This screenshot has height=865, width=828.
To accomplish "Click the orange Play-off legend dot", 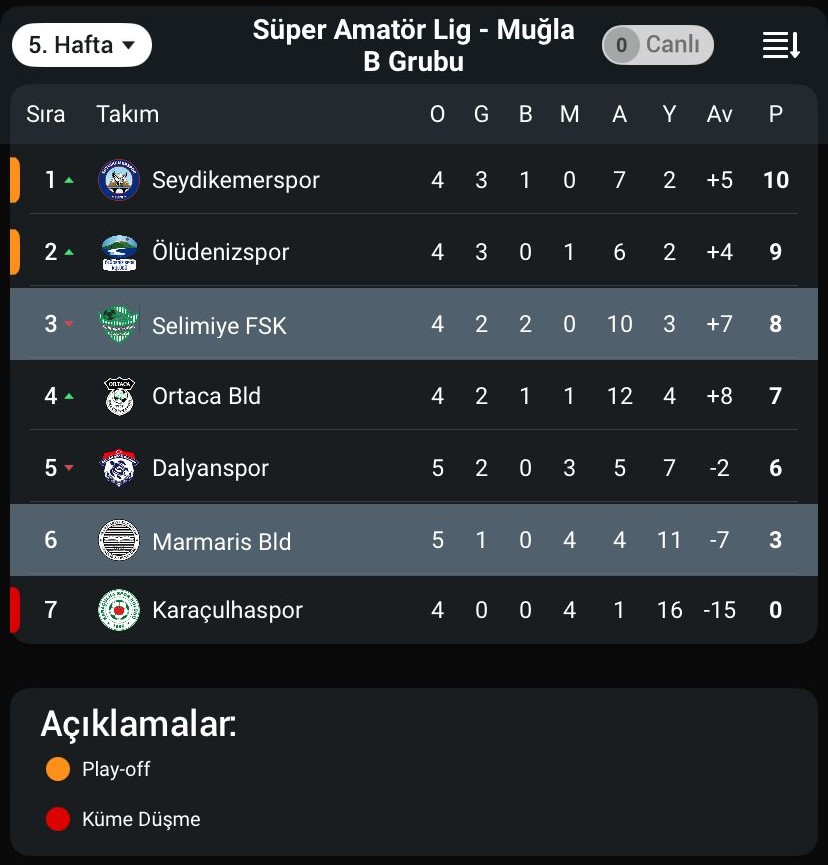I will pos(58,769).
